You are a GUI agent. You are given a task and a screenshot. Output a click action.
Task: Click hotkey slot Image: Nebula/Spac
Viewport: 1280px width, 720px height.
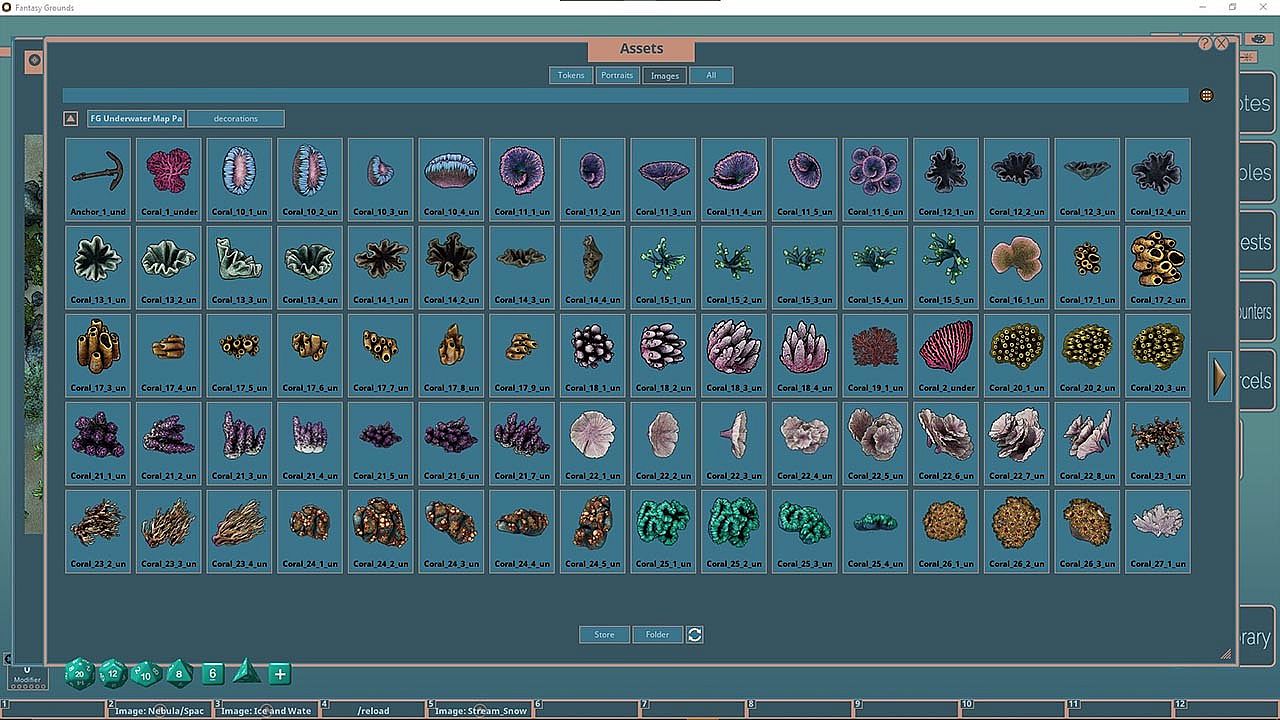pos(160,710)
